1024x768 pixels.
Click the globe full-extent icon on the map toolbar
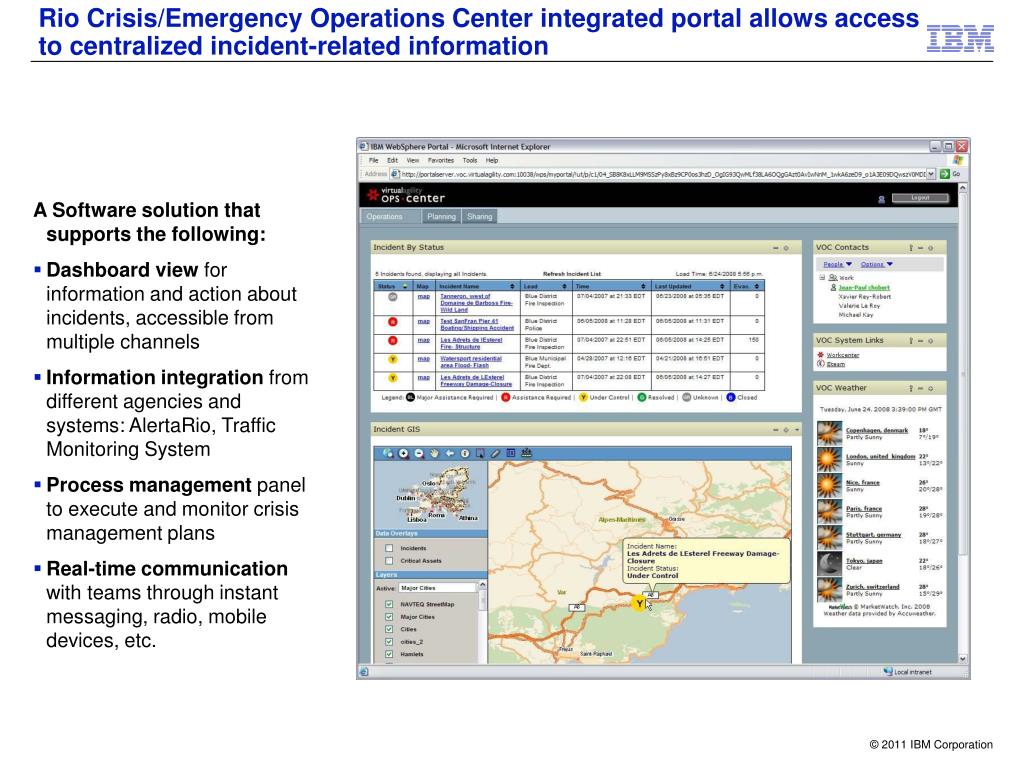click(388, 453)
